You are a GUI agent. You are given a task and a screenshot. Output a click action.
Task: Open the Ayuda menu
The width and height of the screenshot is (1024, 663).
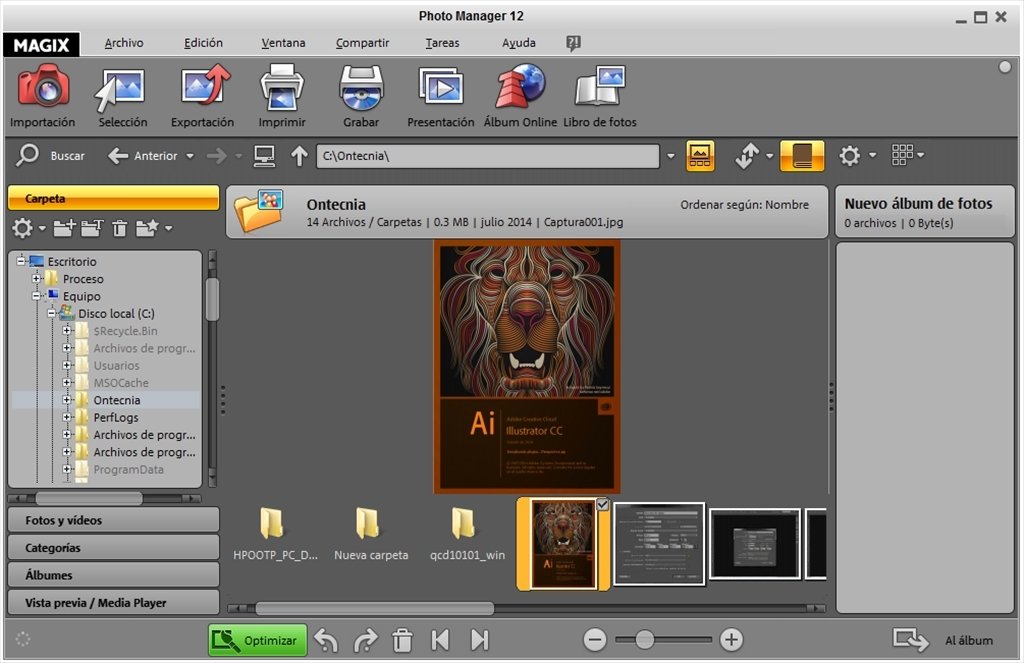coord(519,43)
